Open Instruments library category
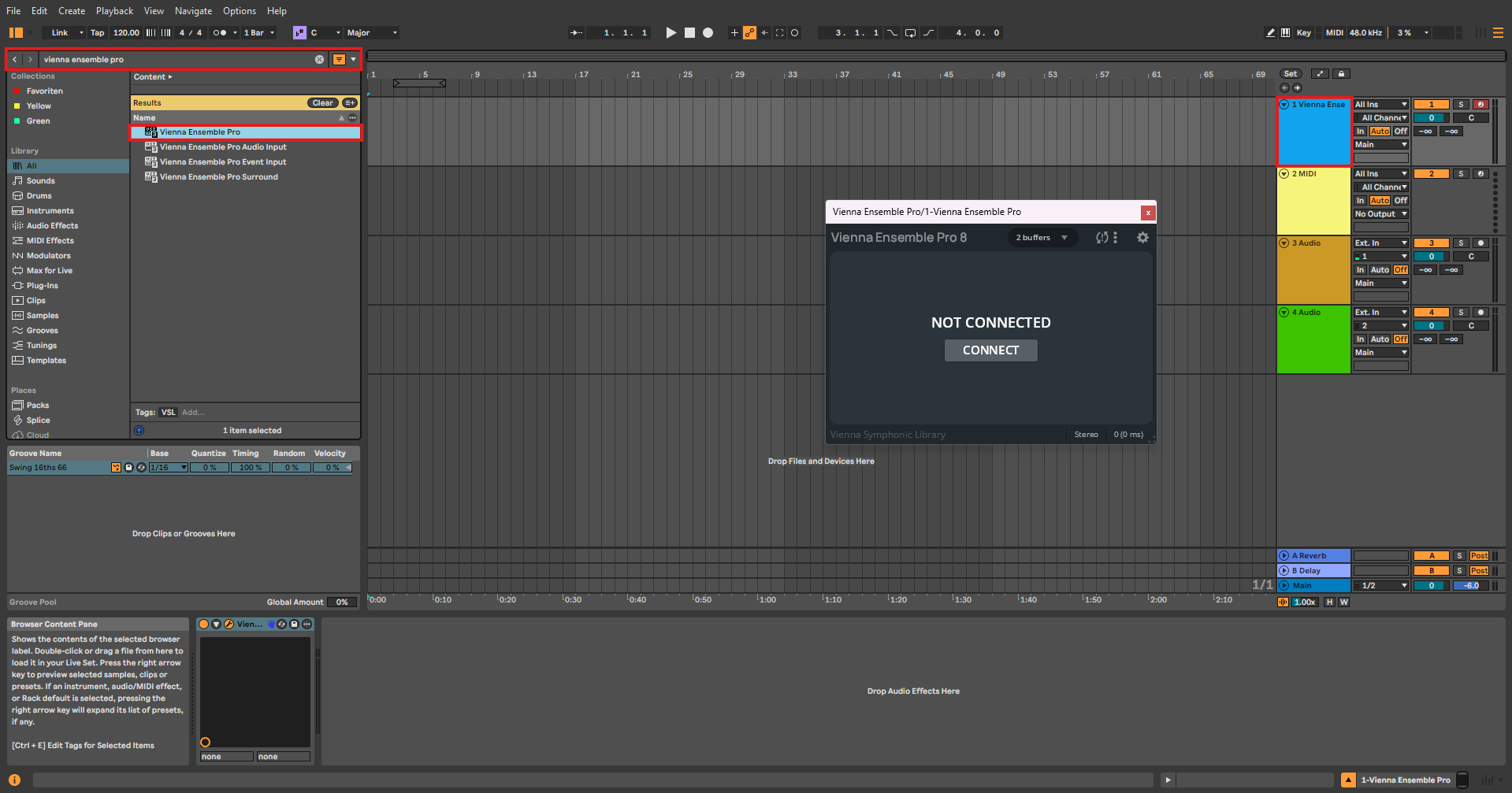 point(50,211)
